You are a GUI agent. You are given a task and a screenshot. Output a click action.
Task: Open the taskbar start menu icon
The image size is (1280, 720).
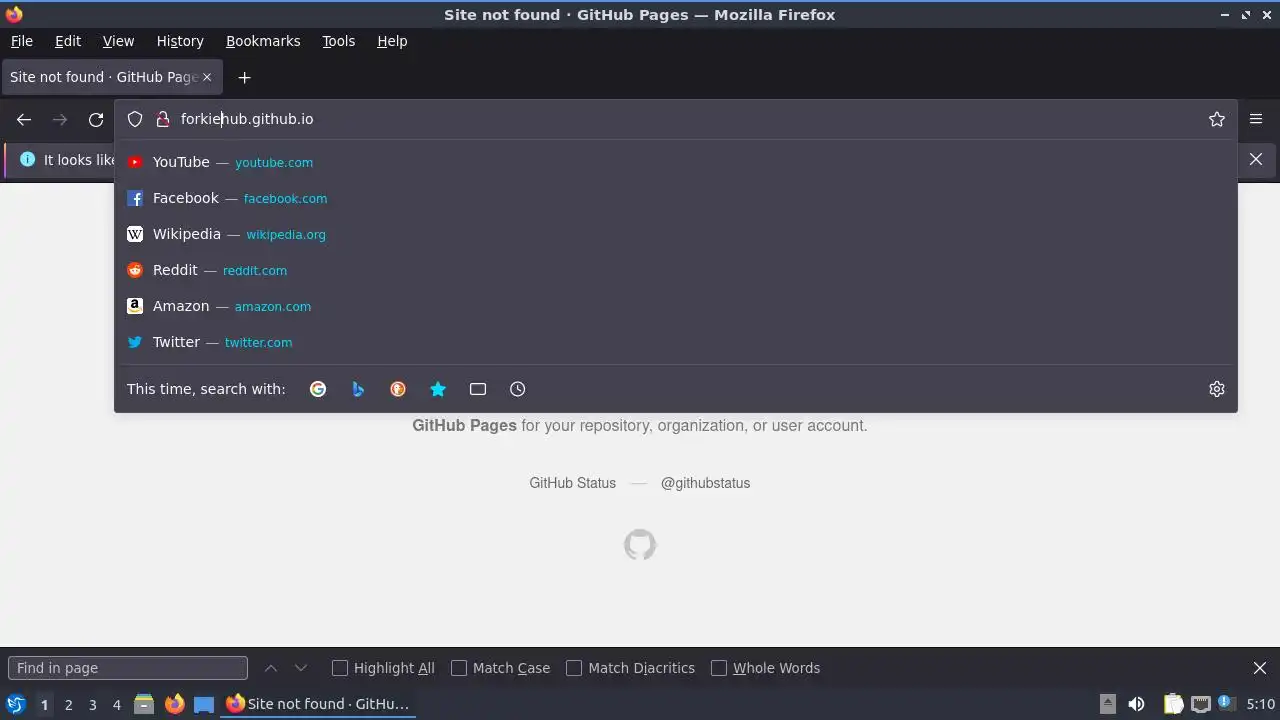coord(16,704)
